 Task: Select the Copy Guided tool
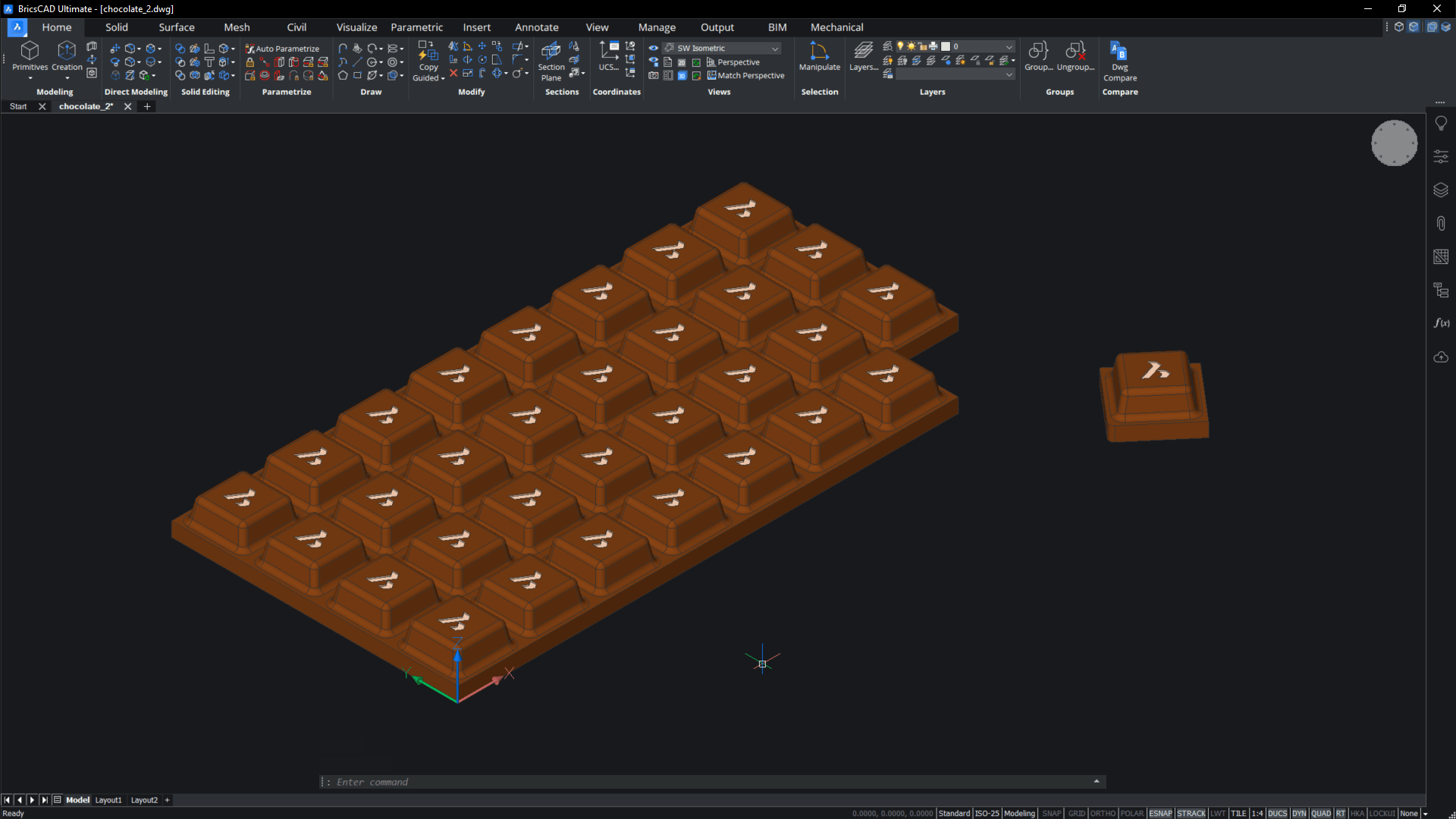pos(428,61)
